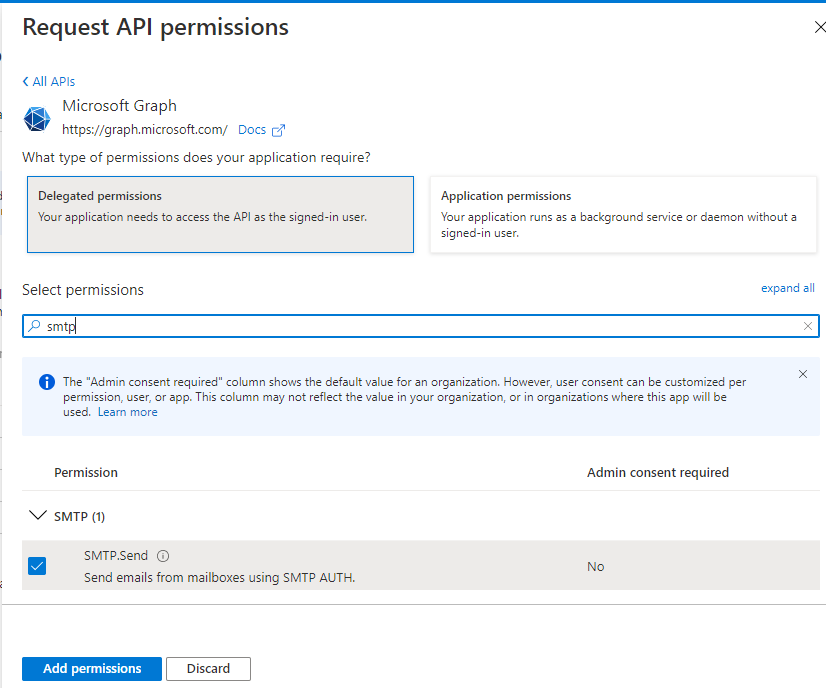Collapse the SMTP (1) group
This screenshot has height=688, width=826.
(x=37, y=516)
